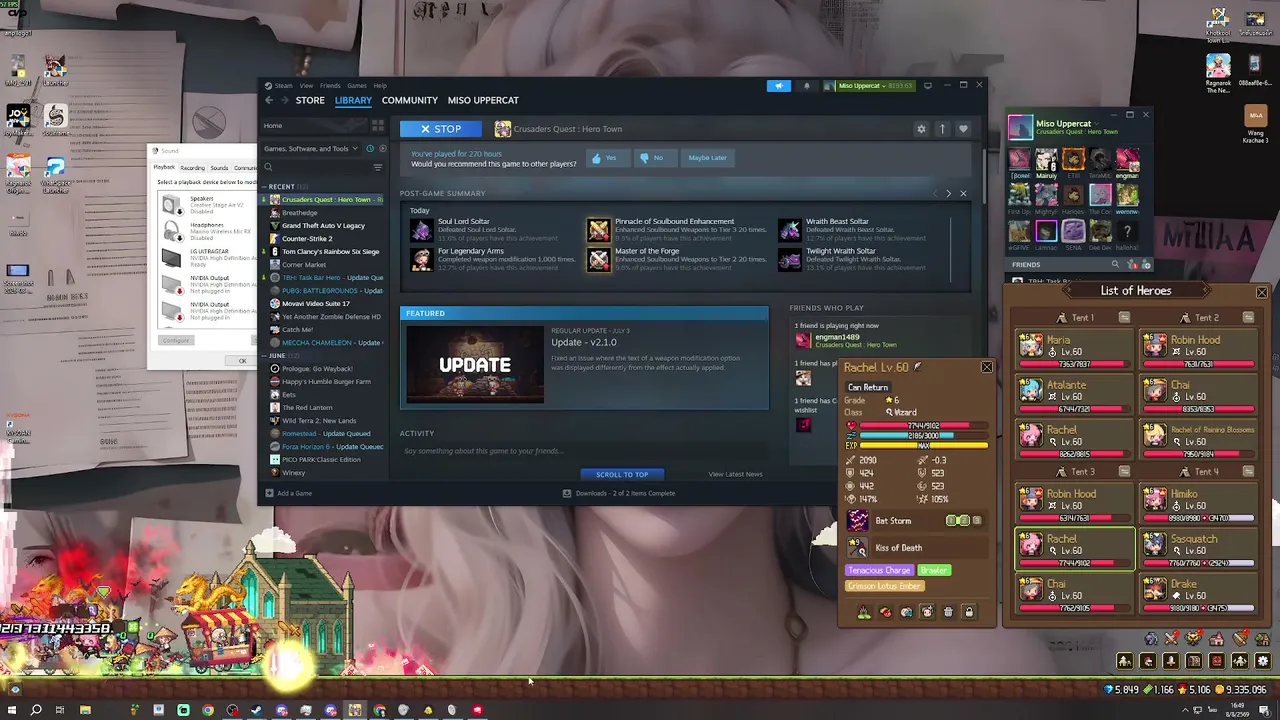Click the Tenacious Charge trait tag

tap(879, 570)
